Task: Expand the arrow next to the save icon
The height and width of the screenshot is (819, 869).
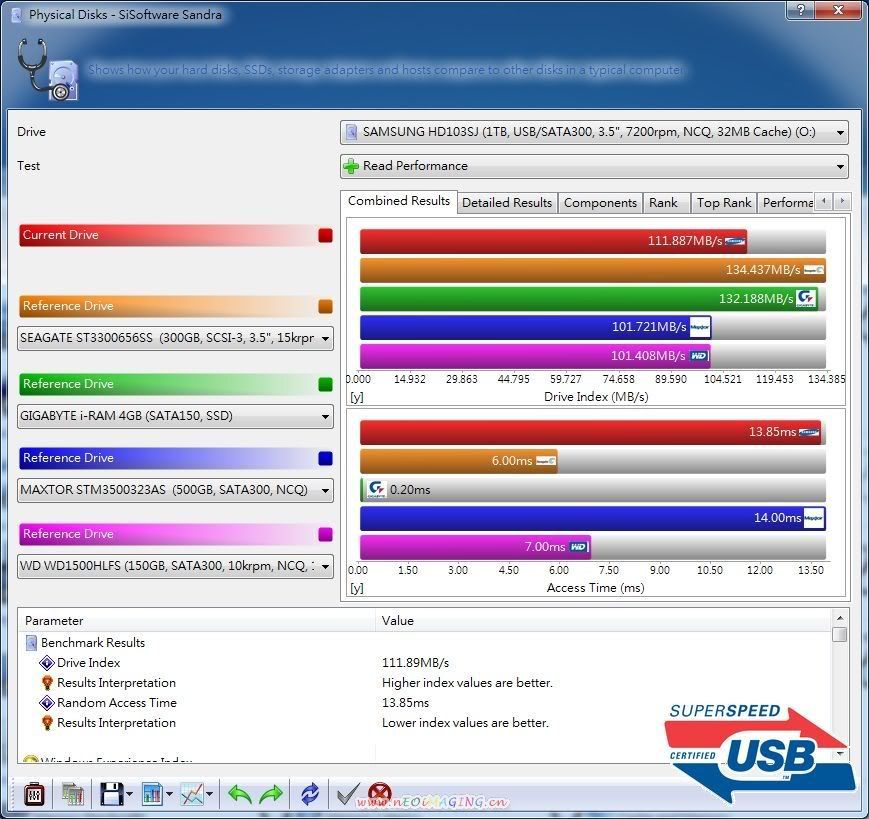Action: [x=130, y=795]
